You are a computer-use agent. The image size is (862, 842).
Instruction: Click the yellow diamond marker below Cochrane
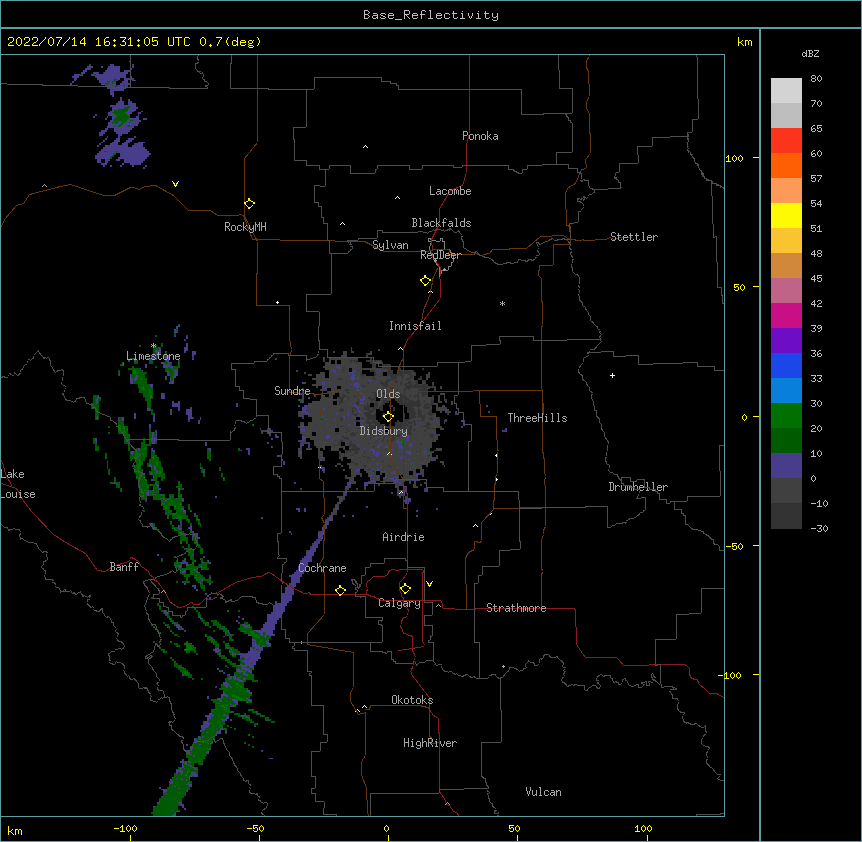(x=340, y=590)
